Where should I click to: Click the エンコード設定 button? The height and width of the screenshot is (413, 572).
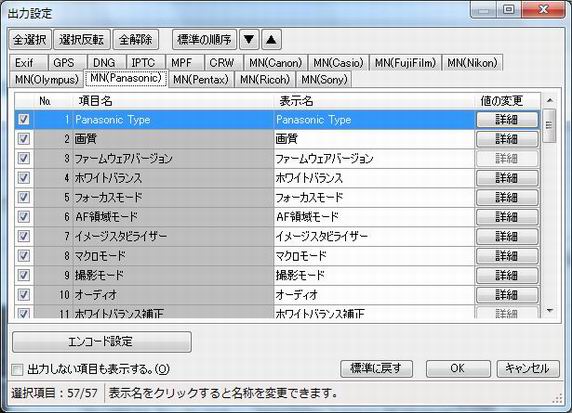pos(102,341)
